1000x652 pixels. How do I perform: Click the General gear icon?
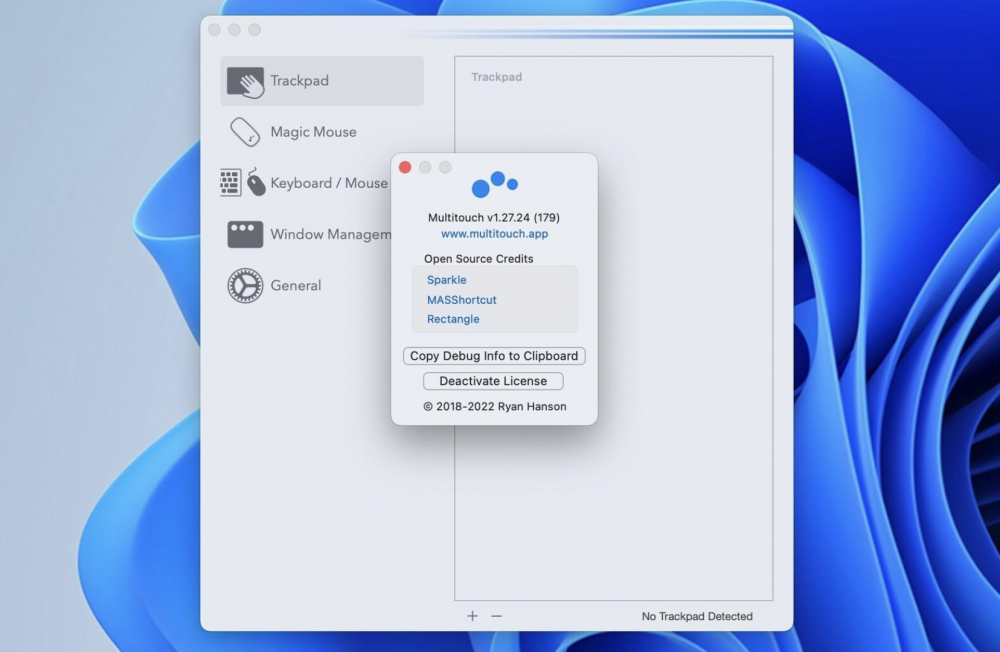[245, 285]
